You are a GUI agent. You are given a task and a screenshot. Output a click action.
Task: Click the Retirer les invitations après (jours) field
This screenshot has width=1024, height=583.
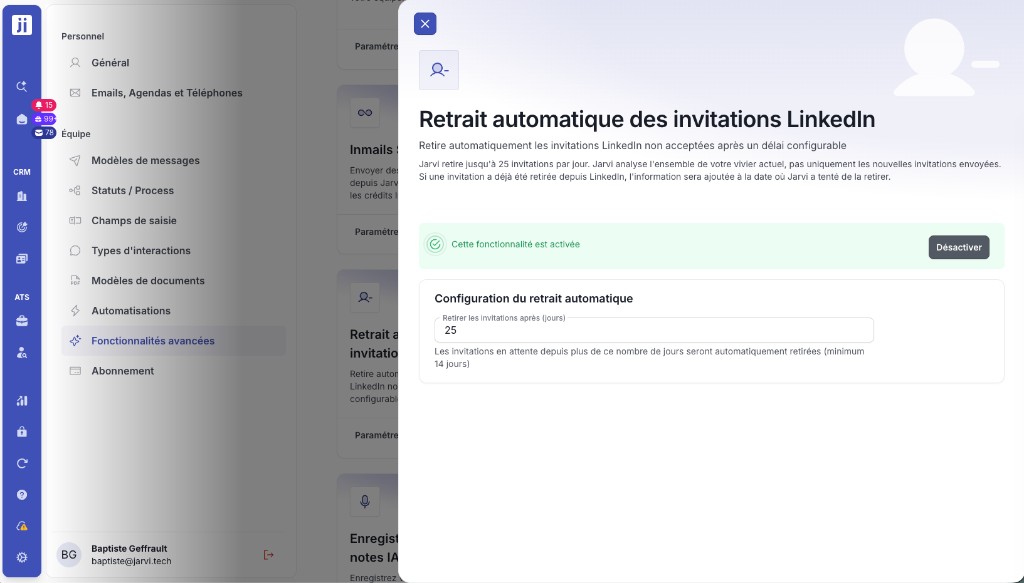coord(654,330)
